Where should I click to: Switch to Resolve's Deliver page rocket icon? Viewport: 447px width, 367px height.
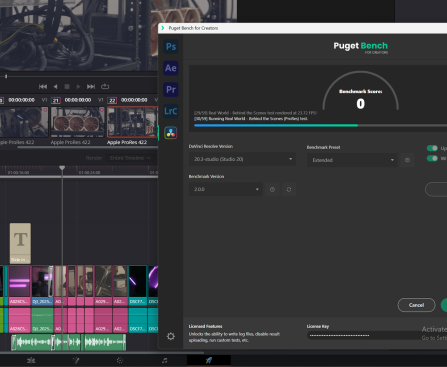tap(209, 360)
